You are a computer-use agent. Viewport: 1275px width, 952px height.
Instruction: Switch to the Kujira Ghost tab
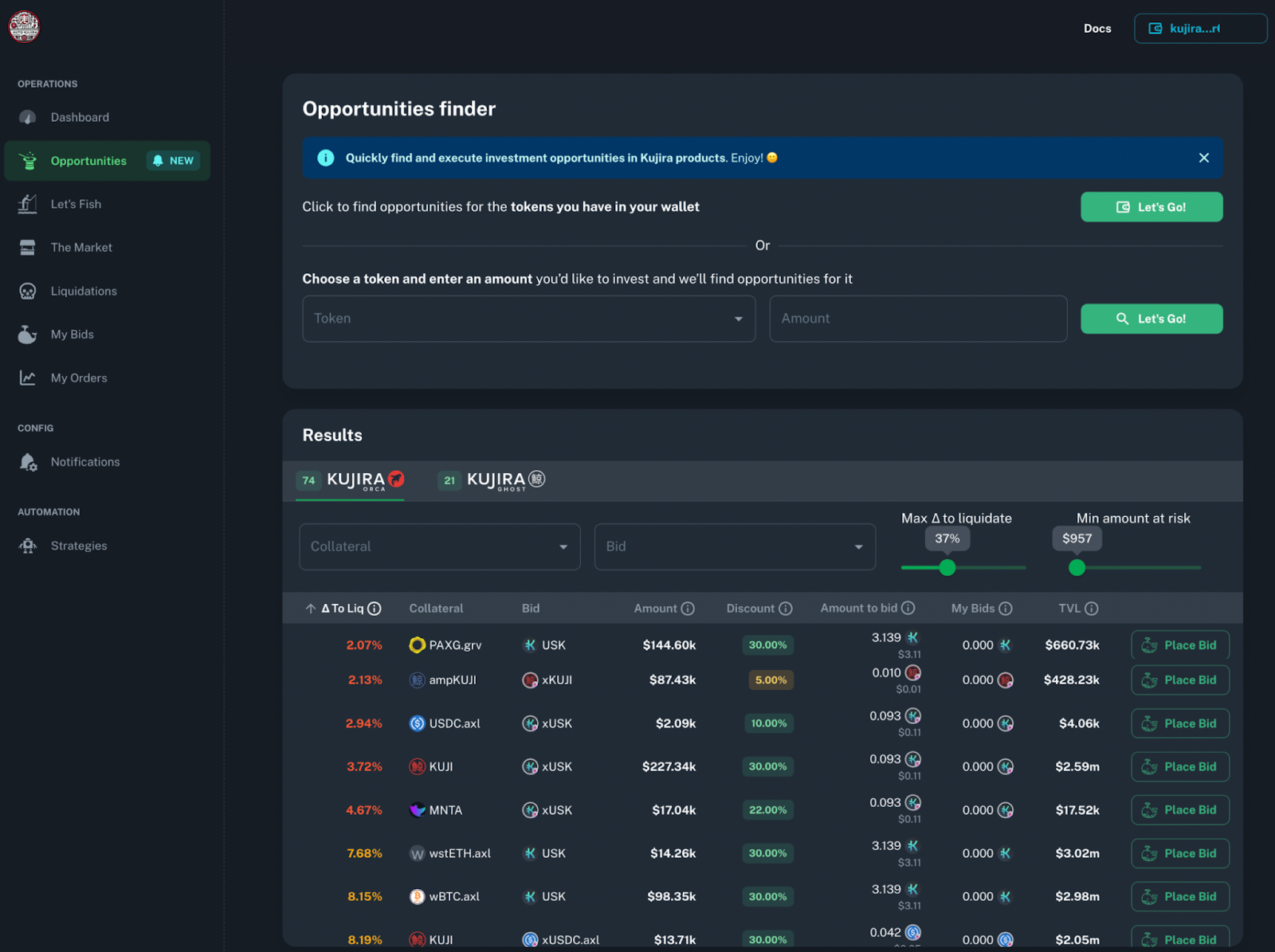coord(492,480)
